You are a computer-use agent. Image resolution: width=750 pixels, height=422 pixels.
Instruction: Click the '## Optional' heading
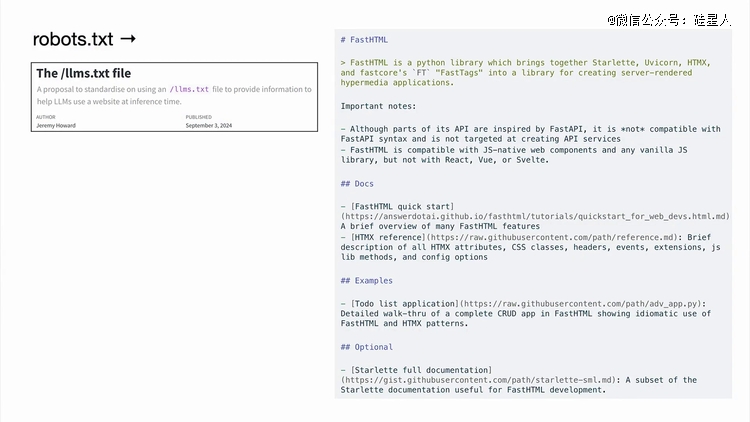click(x=366, y=347)
